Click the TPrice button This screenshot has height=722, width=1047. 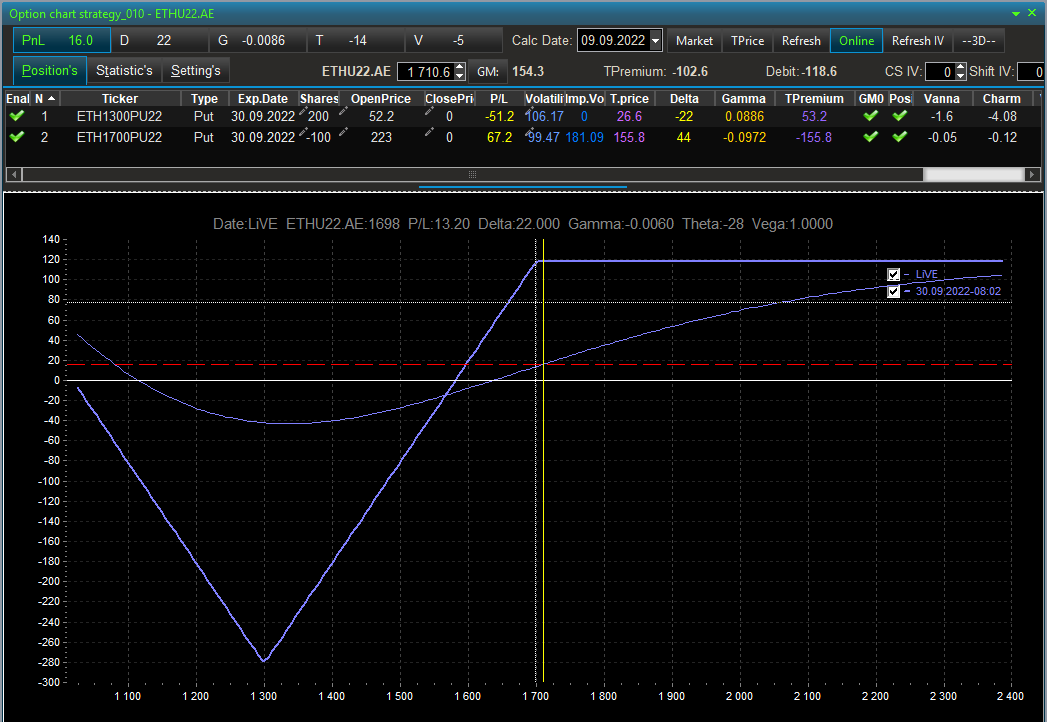(747, 41)
